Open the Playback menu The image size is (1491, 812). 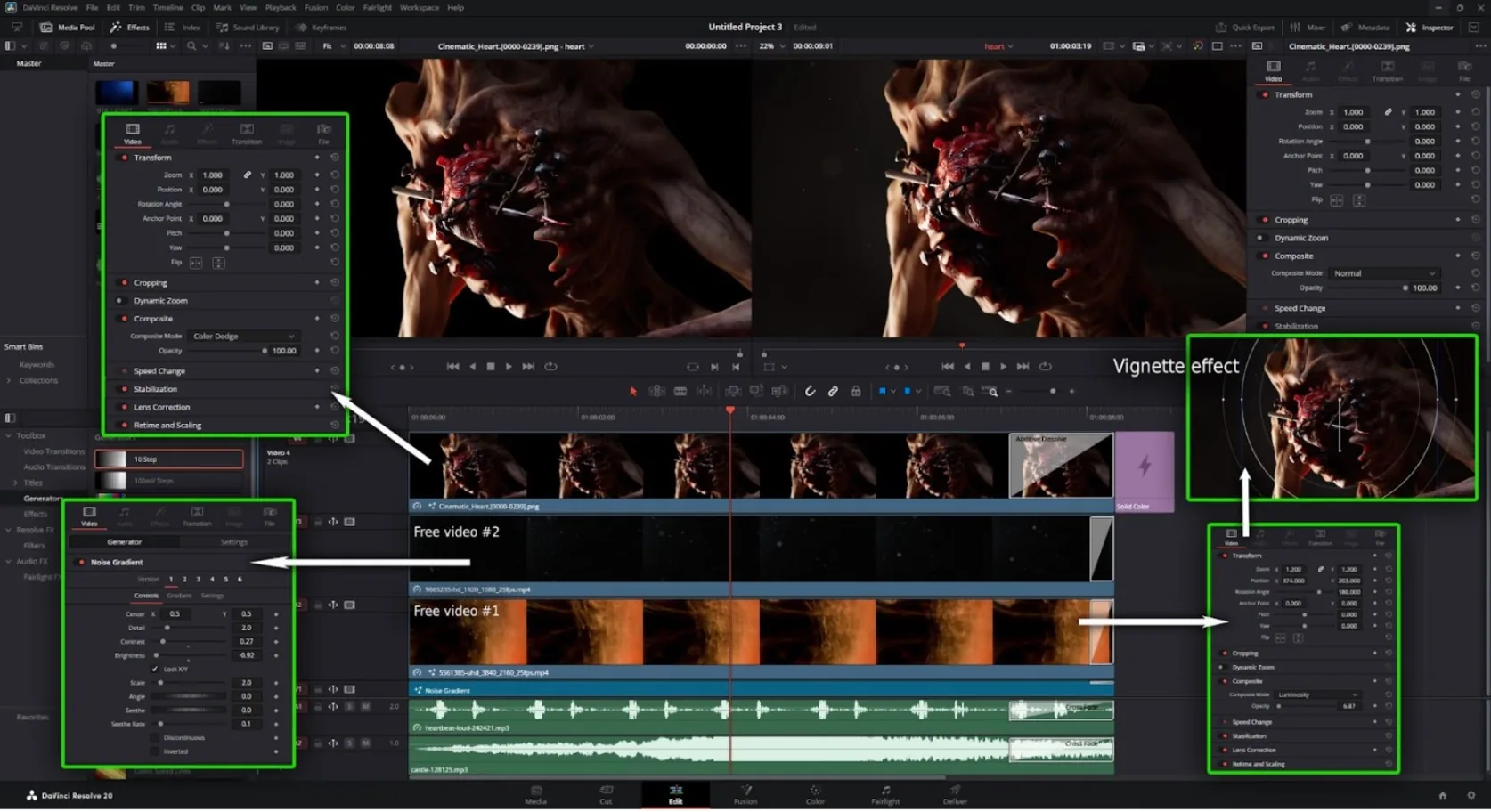tap(281, 7)
